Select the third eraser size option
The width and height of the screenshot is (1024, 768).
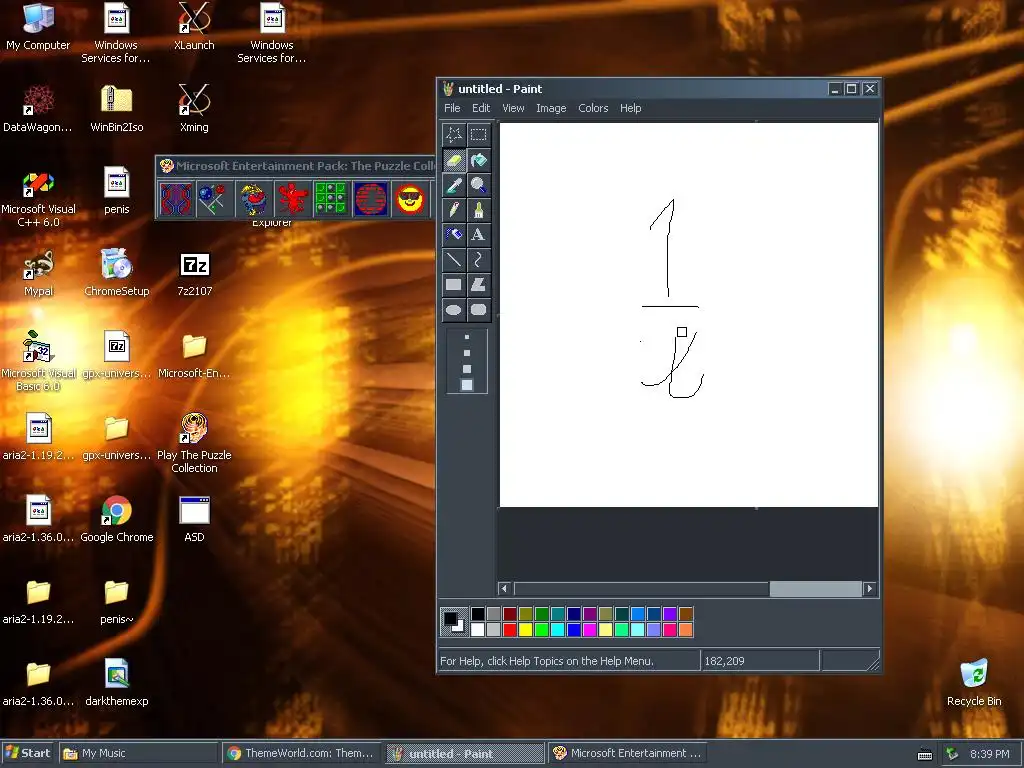click(467, 368)
